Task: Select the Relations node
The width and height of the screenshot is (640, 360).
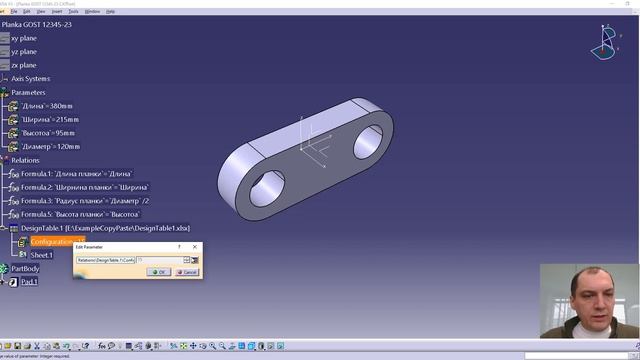Action: click(x=25, y=160)
